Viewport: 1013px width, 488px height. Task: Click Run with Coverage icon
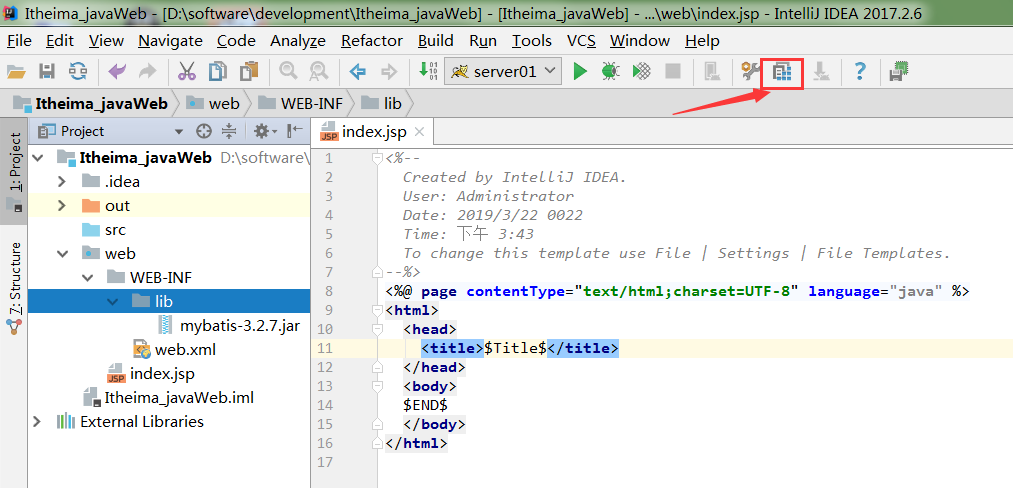pyautogui.click(x=642, y=71)
